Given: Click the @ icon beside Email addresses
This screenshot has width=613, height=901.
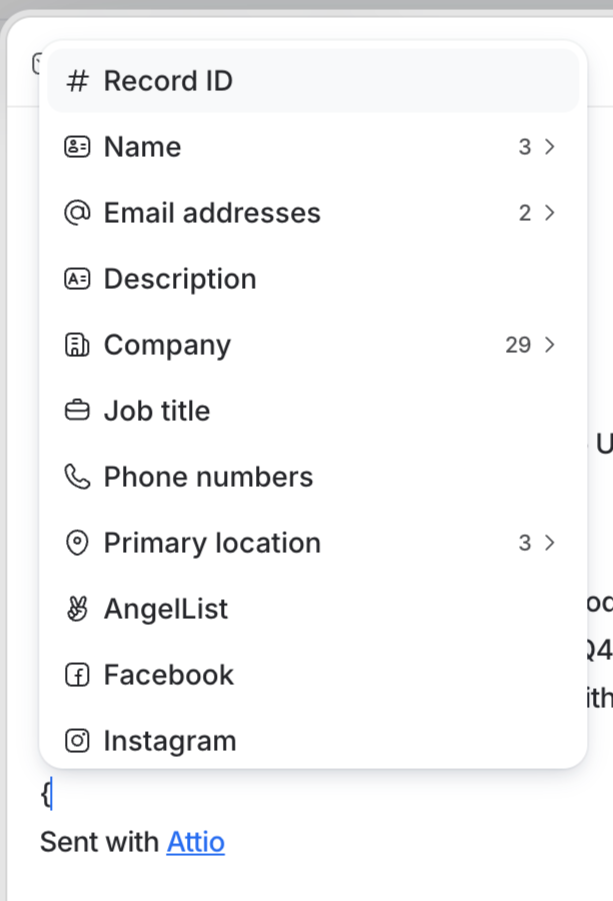Looking at the screenshot, I should 77,212.
